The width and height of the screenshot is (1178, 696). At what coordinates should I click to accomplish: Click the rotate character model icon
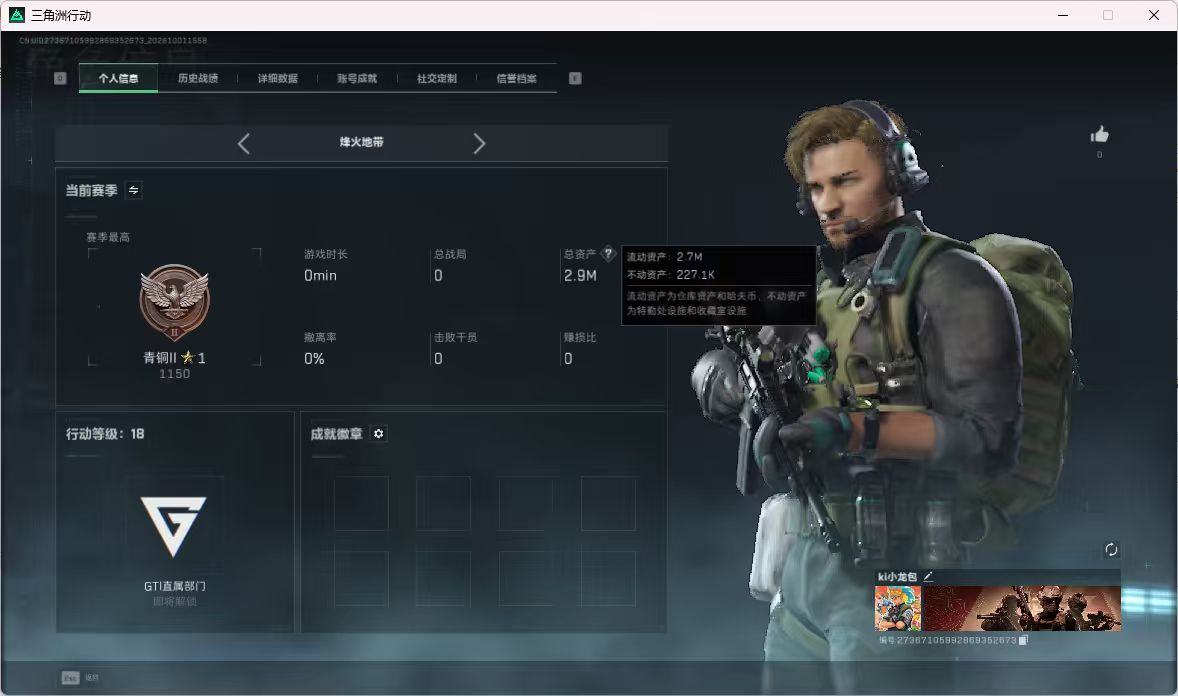tap(1111, 549)
